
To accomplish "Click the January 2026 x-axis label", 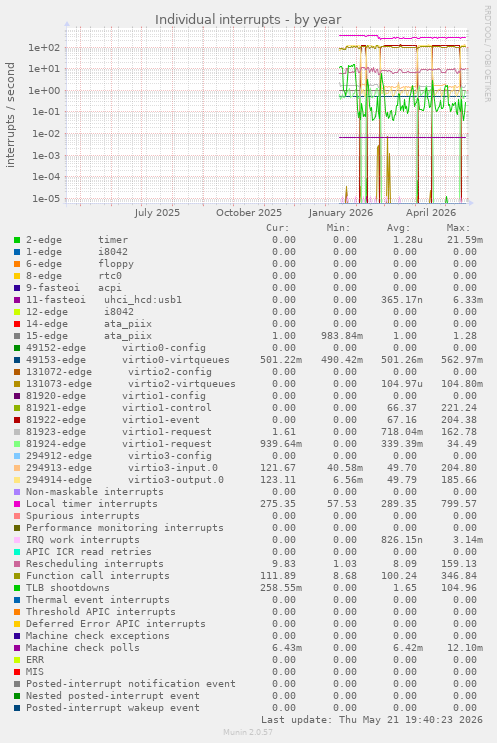I will 341,213.
